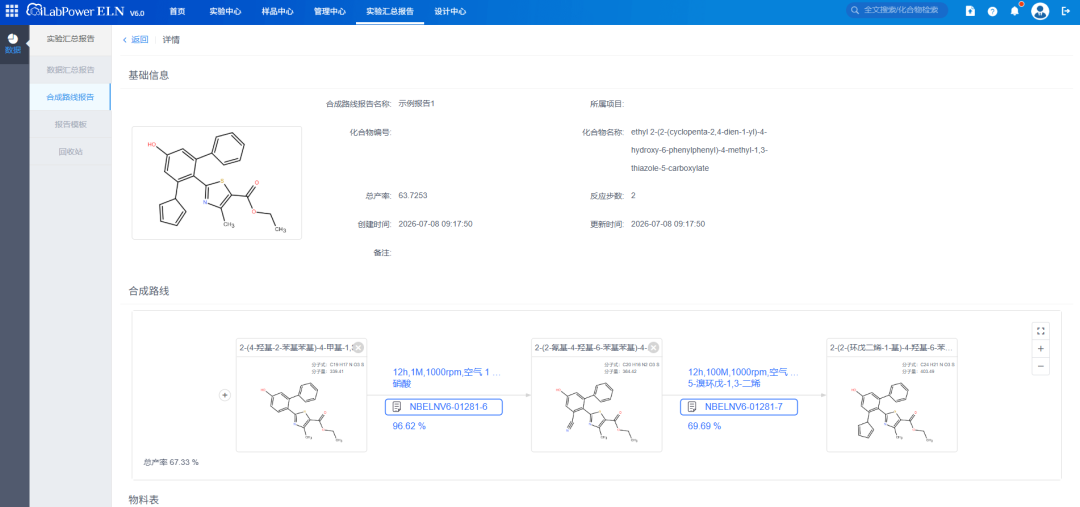Click the 总产率 67.33 % label

[171, 462]
